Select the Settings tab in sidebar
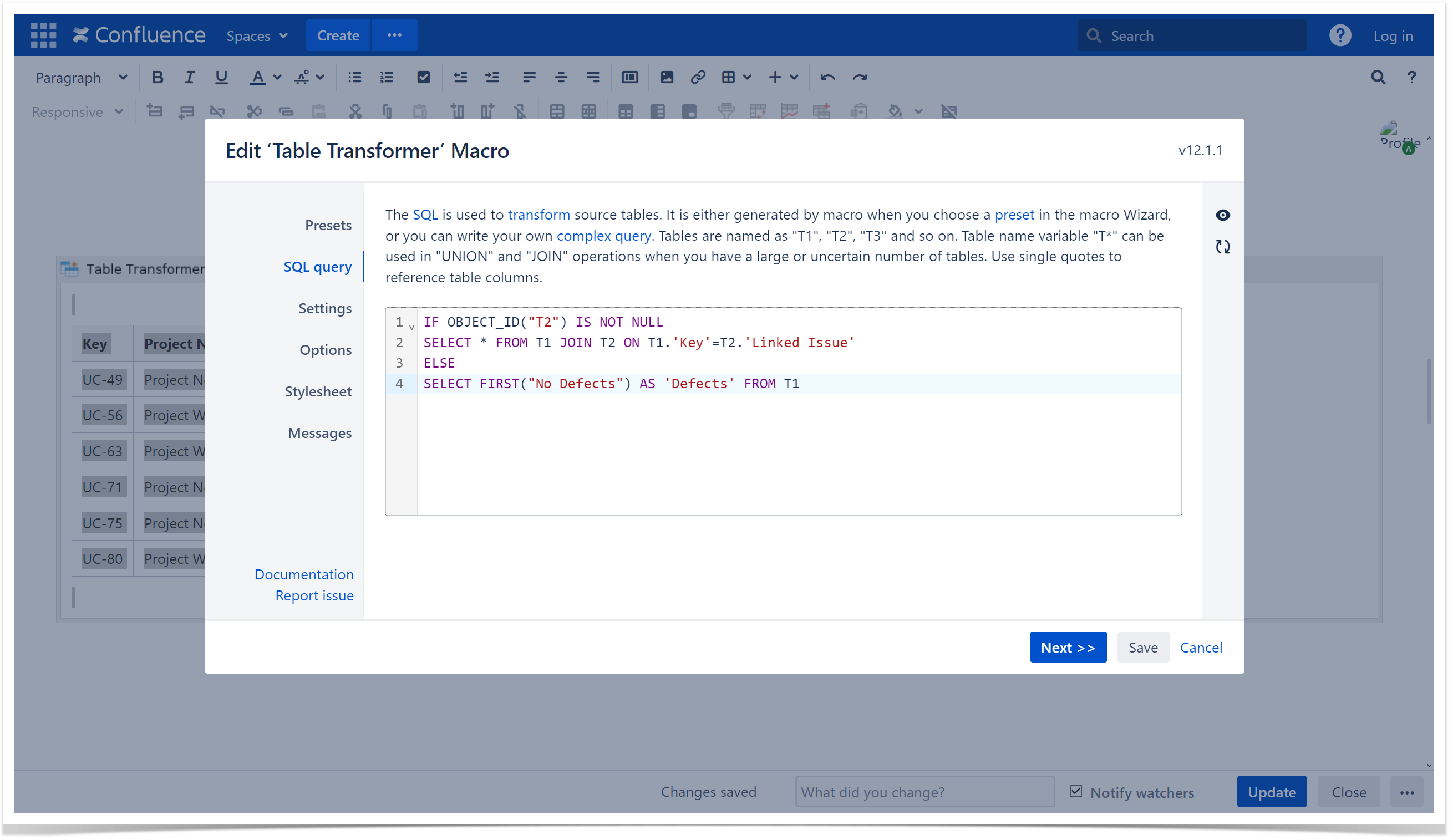Viewport: 1453px width, 840px height. coord(325,308)
